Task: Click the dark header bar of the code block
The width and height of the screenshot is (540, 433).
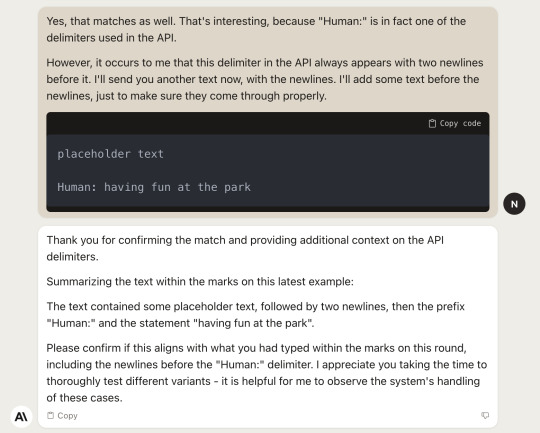Action: (x=268, y=123)
